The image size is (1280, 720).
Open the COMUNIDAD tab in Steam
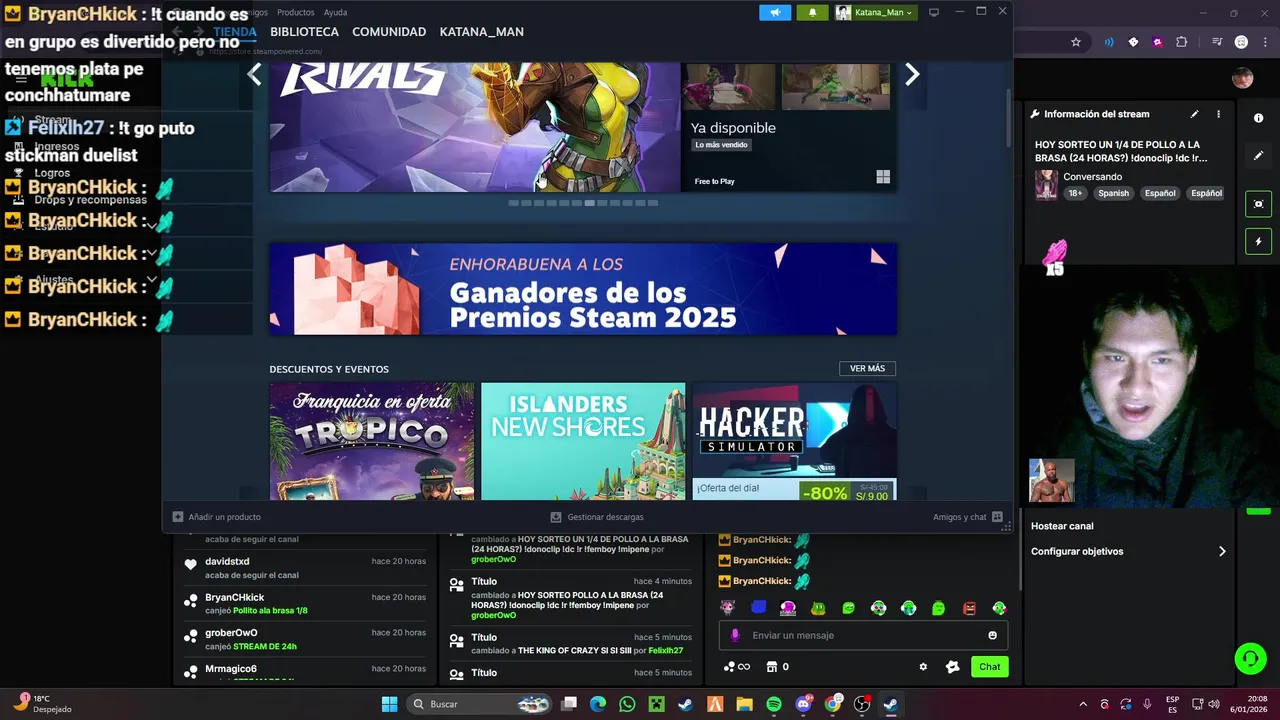389,32
